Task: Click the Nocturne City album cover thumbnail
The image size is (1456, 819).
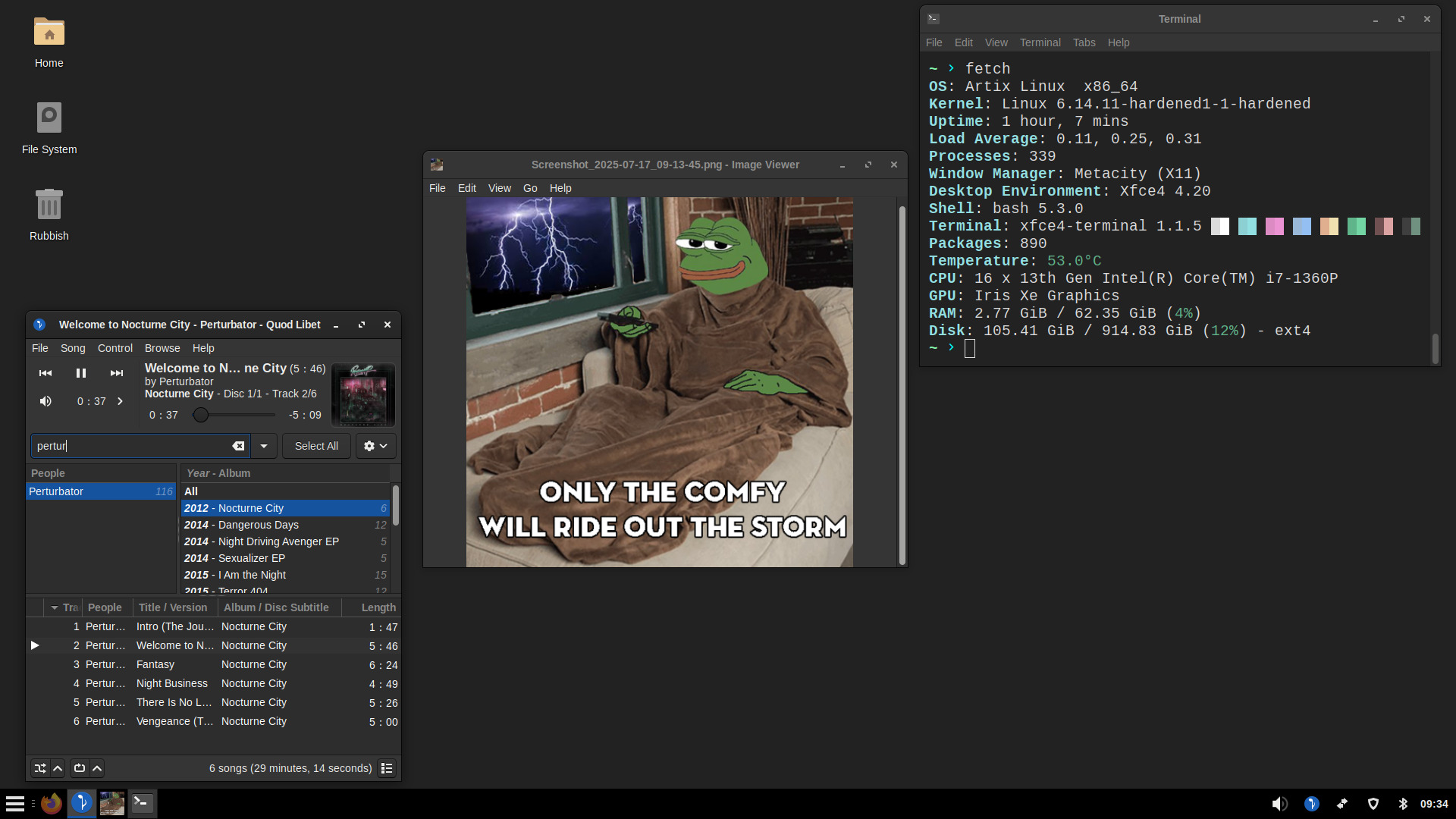Action: 363,394
